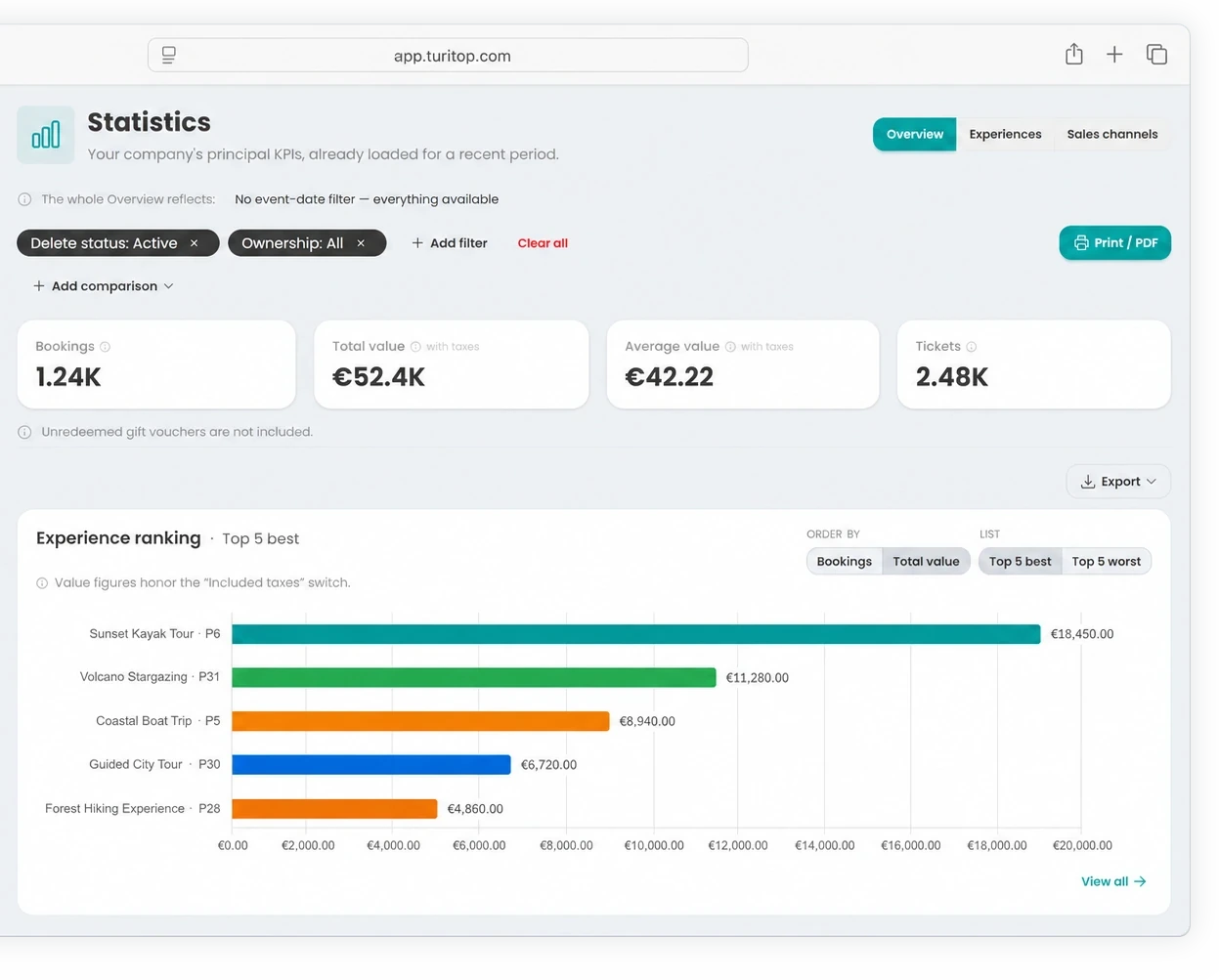Viewport: 1219px width, 980px height.
Task: Click the label Coastal Boat Trip · P5
Action: tap(158, 721)
